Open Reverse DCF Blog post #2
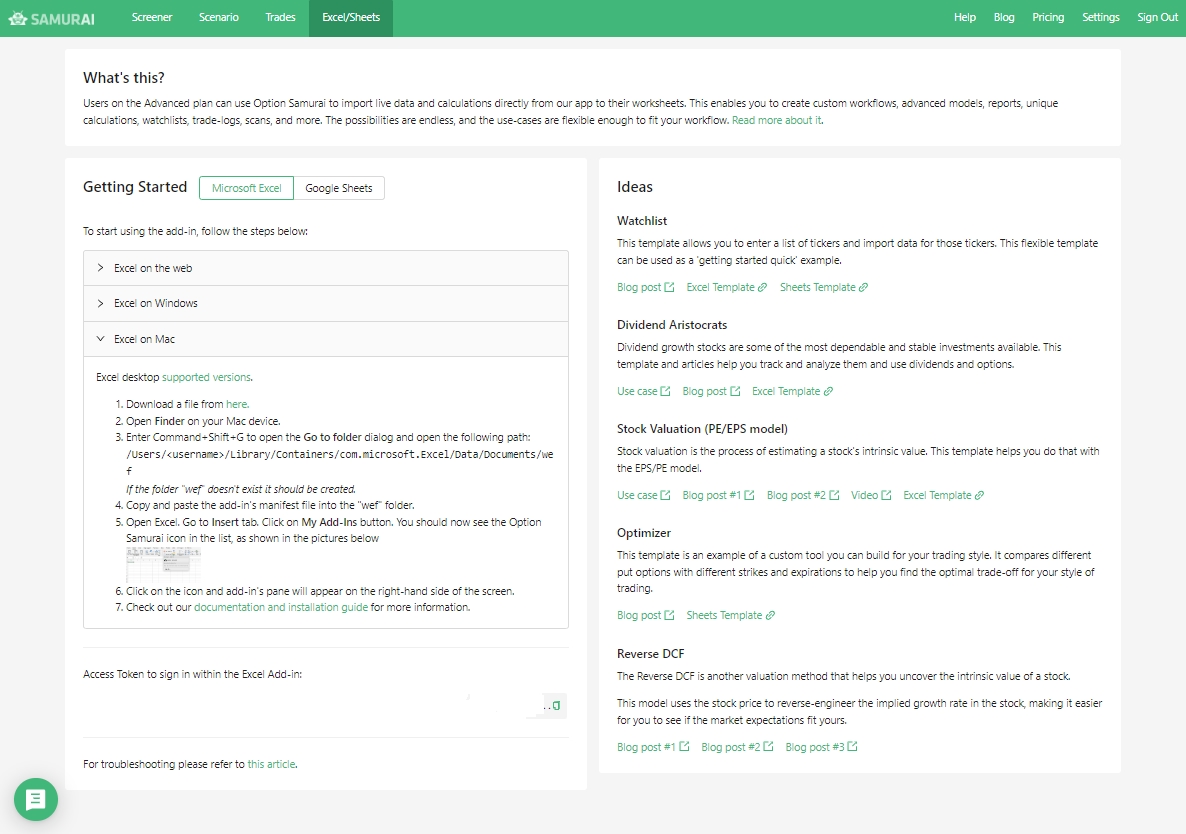The height and width of the screenshot is (834, 1186). pyautogui.click(x=737, y=747)
